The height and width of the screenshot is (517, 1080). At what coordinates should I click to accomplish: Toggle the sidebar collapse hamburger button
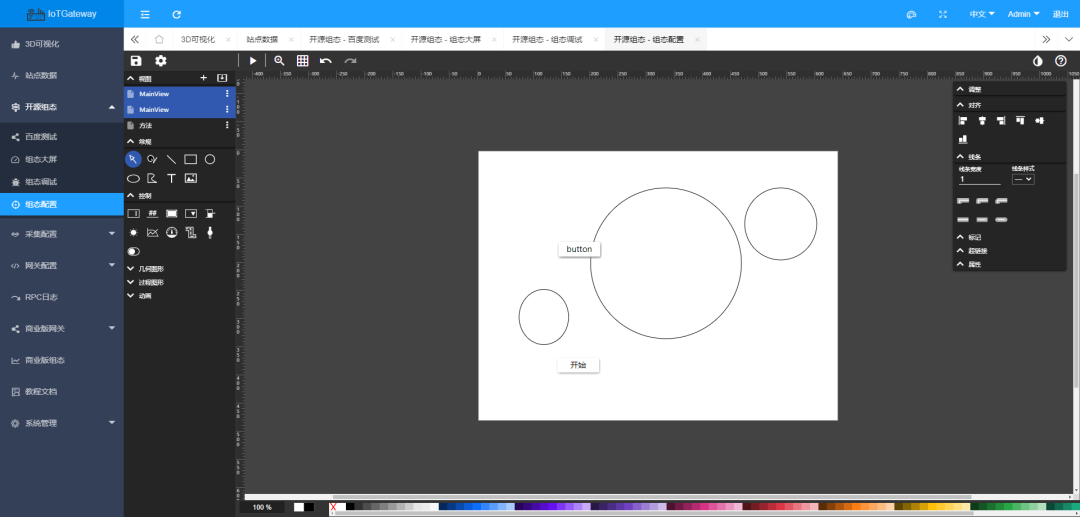point(145,14)
